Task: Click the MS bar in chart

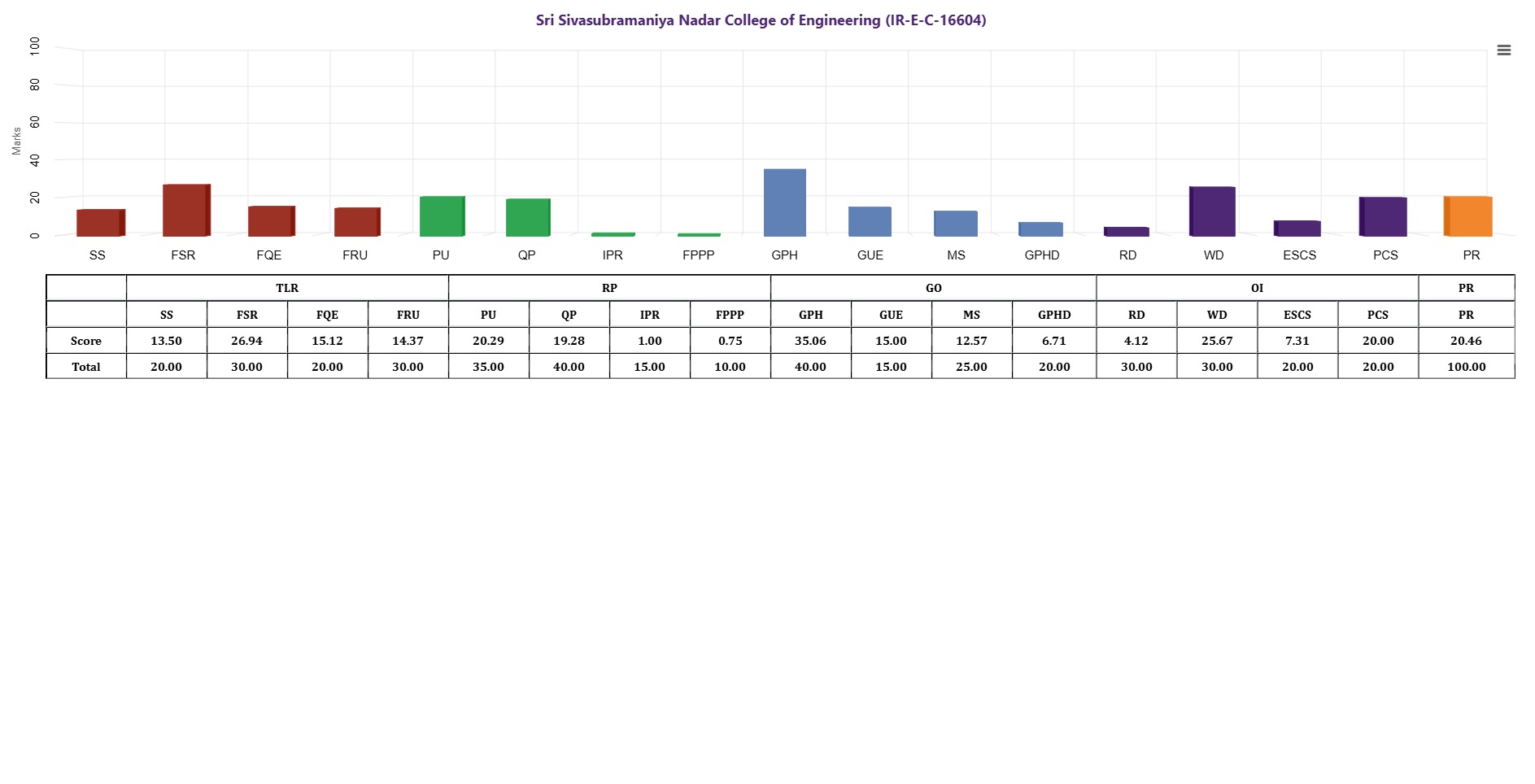Action: click(x=956, y=224)
